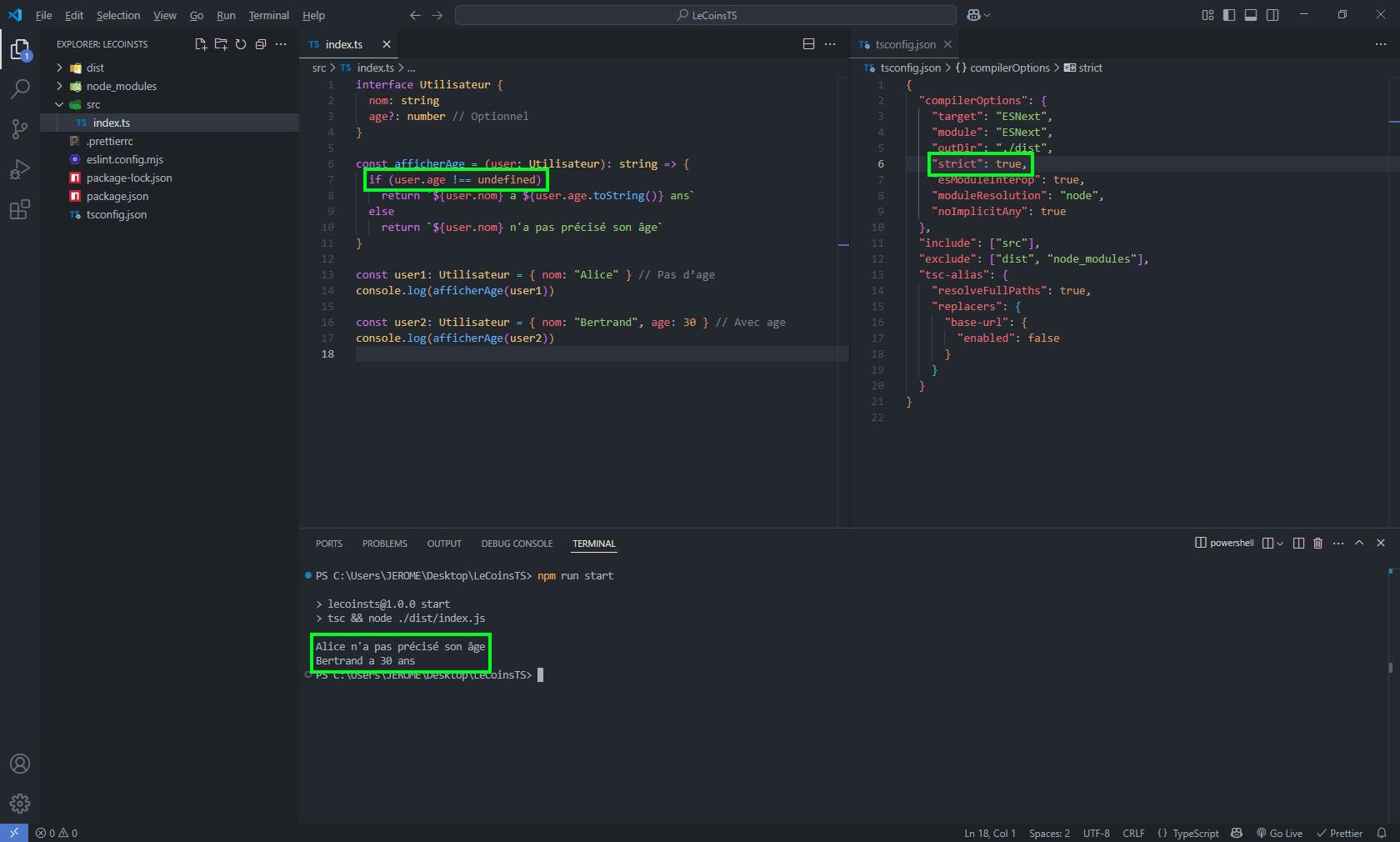The height and width of the screenshot is (842, 1400).
Task: Open the Source Control view
Action: [20, 129]
